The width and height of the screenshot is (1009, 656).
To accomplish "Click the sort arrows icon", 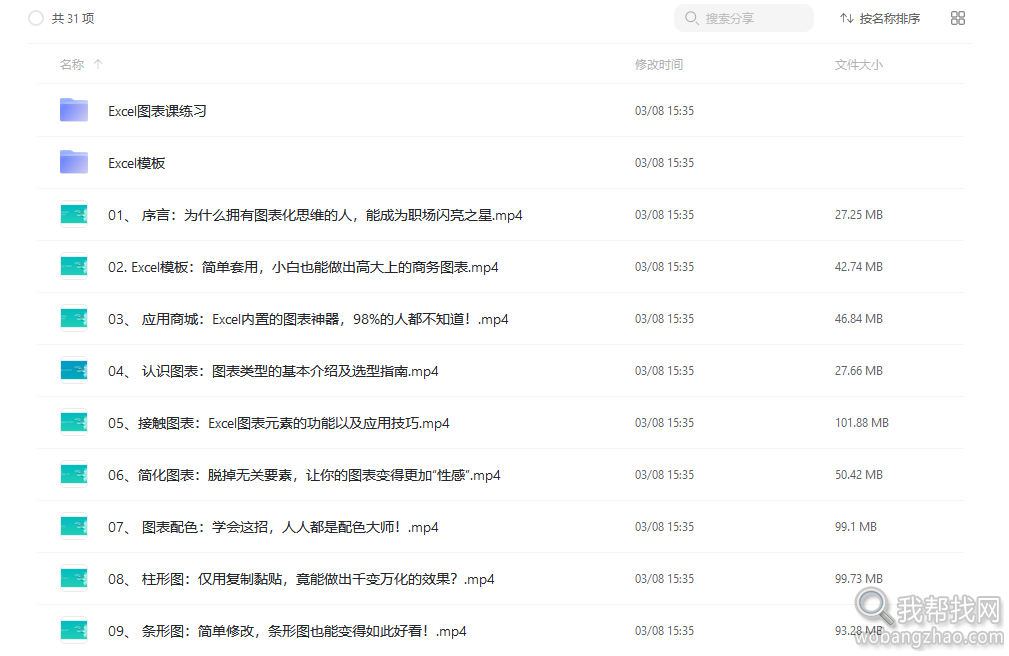I will (x=847, y=18).
